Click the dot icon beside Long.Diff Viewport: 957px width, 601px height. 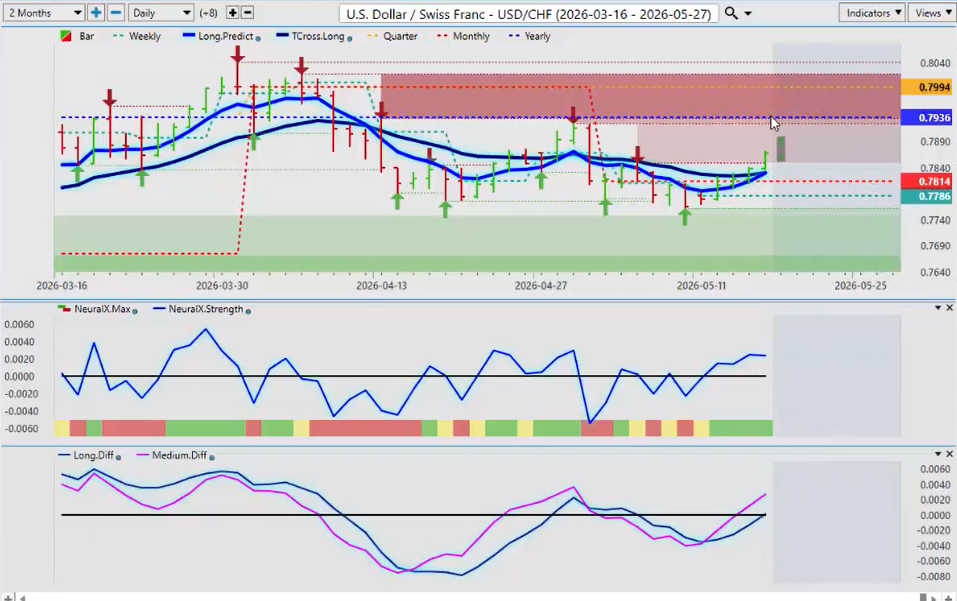tap(118, 458)
